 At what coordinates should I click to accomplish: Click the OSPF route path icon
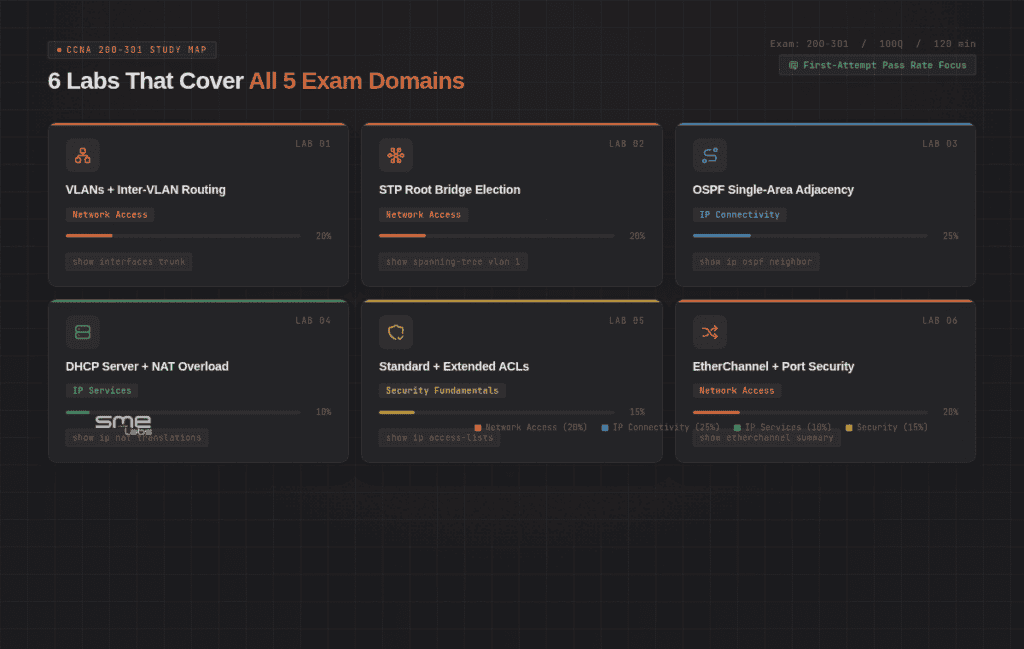click(710, 155)
